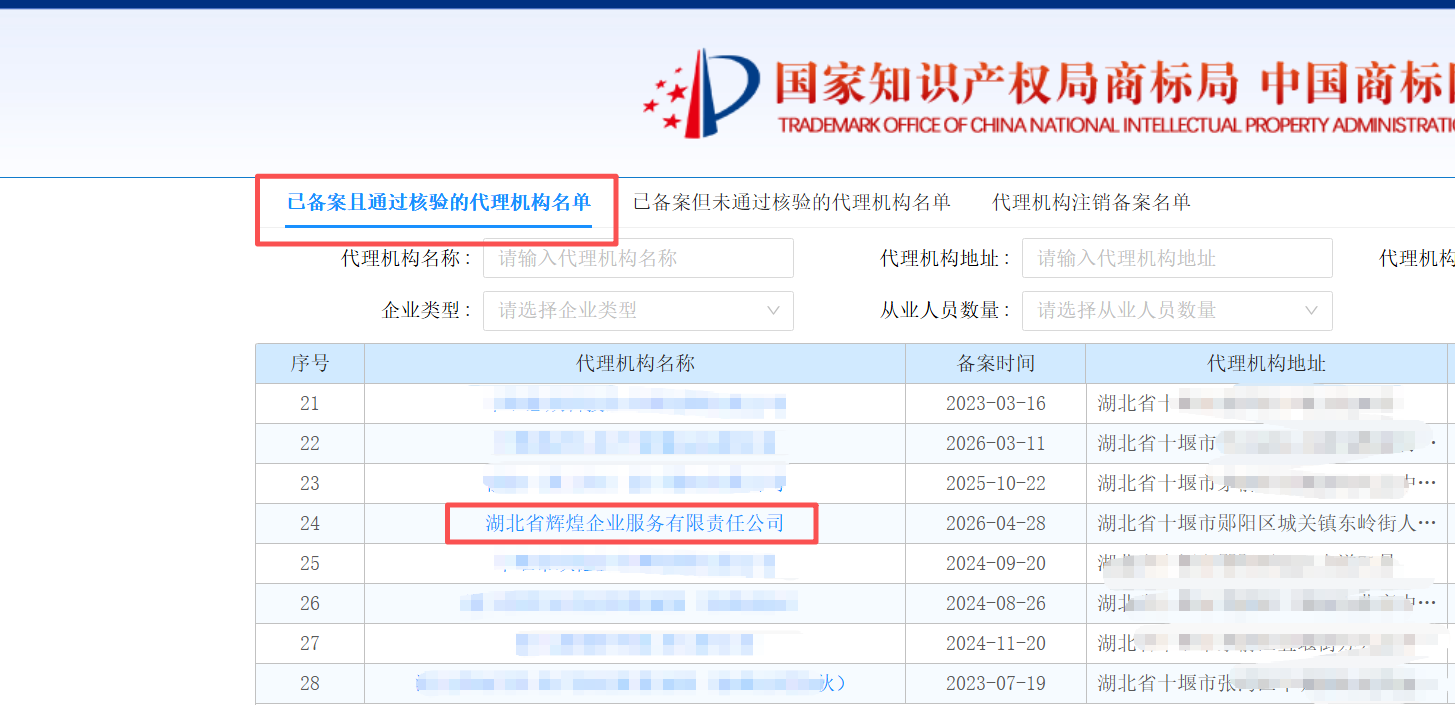Open the blurred agency link in row 22
1455x705 pixels.
[x=635, y=443]
